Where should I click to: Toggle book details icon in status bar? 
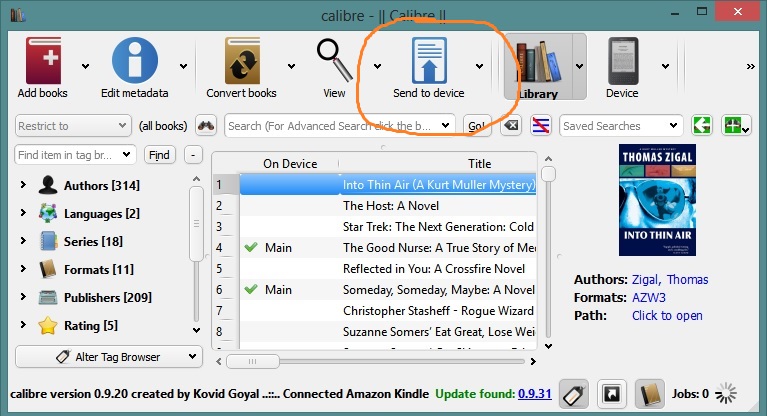coord(650,394)
